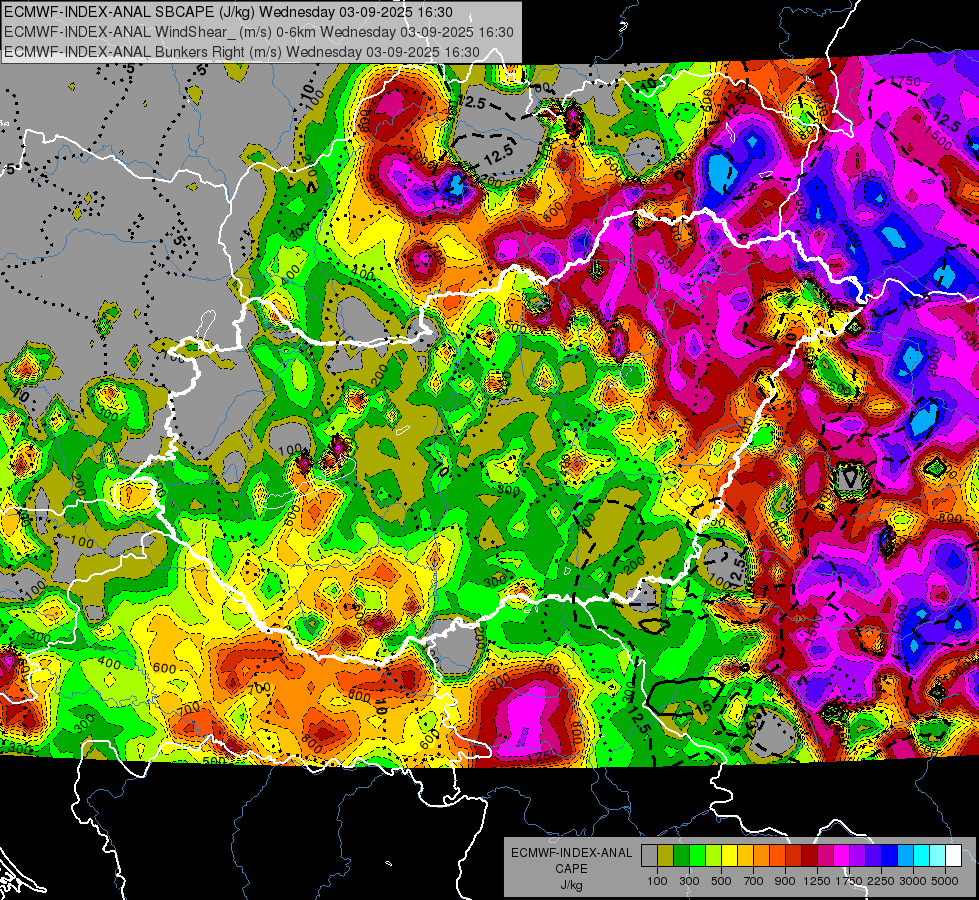
Task: Click the SBCAPE (J/kg) title line
Action: (229, 12)
